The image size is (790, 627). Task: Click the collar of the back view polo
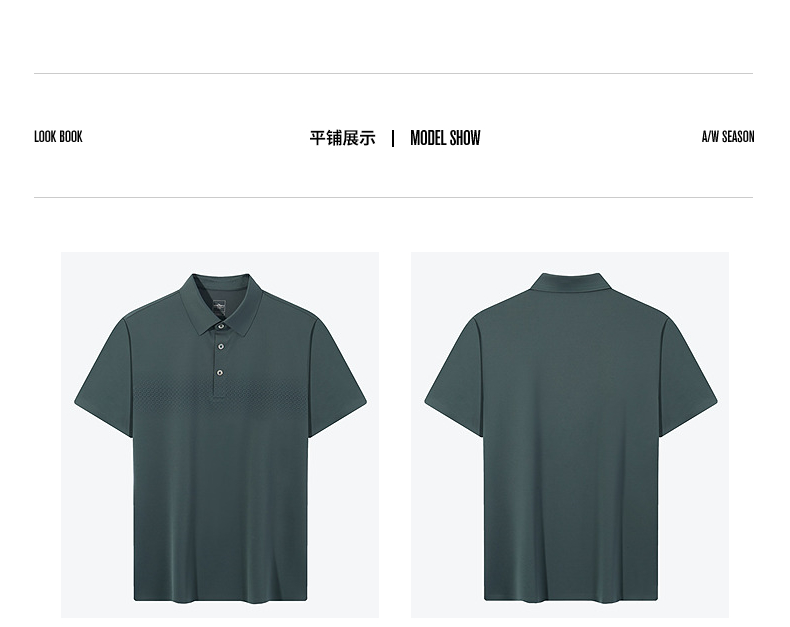[x=570, y=282]
